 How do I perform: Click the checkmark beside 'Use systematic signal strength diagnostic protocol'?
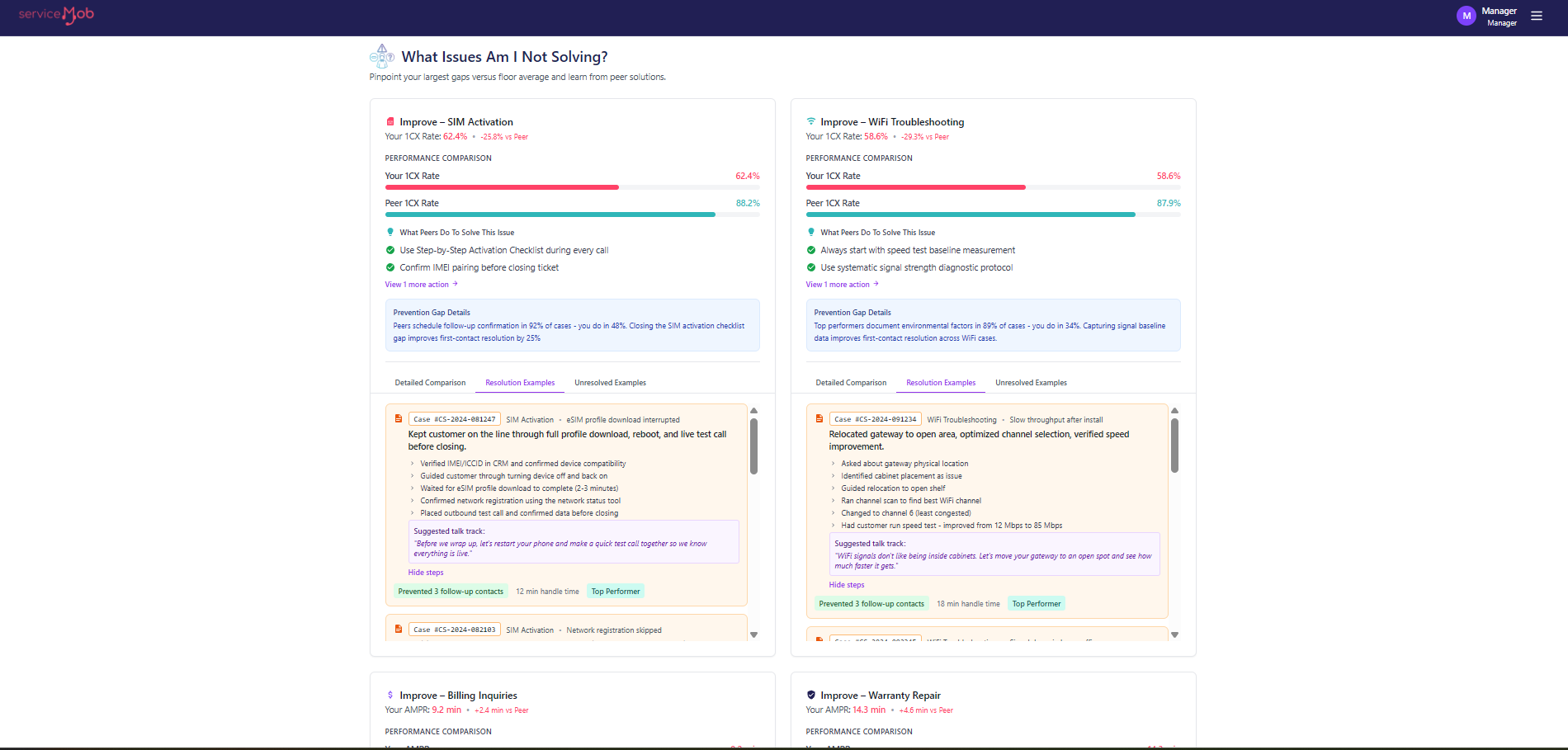[810, 267]
